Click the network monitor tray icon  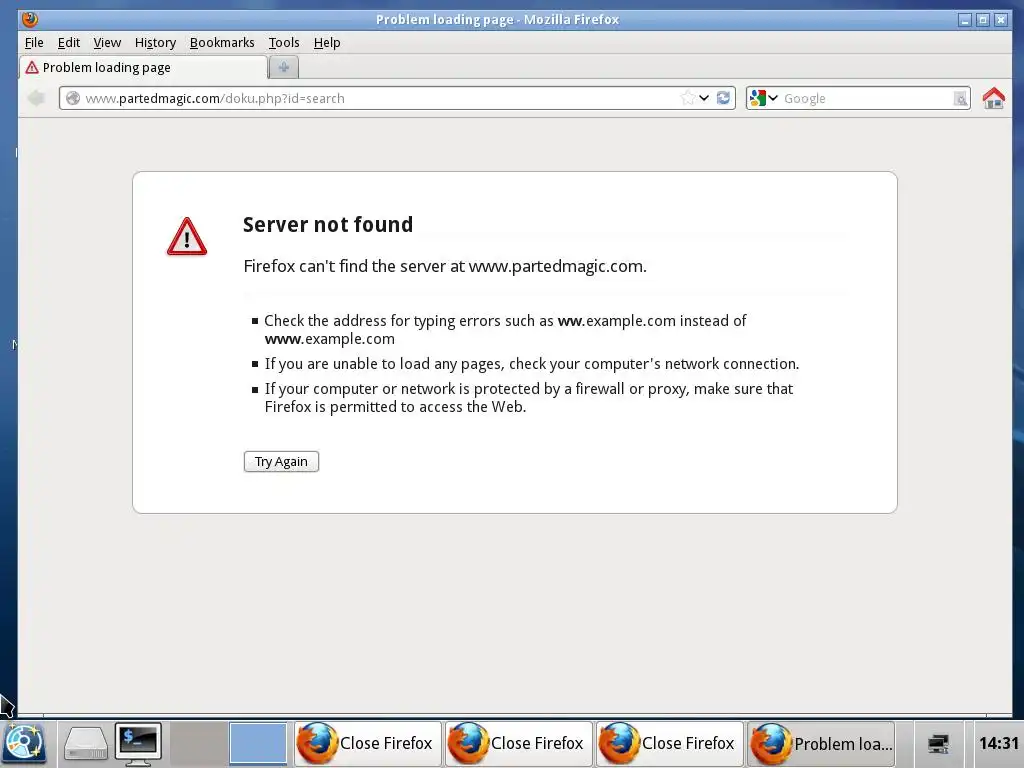point(938,744)
